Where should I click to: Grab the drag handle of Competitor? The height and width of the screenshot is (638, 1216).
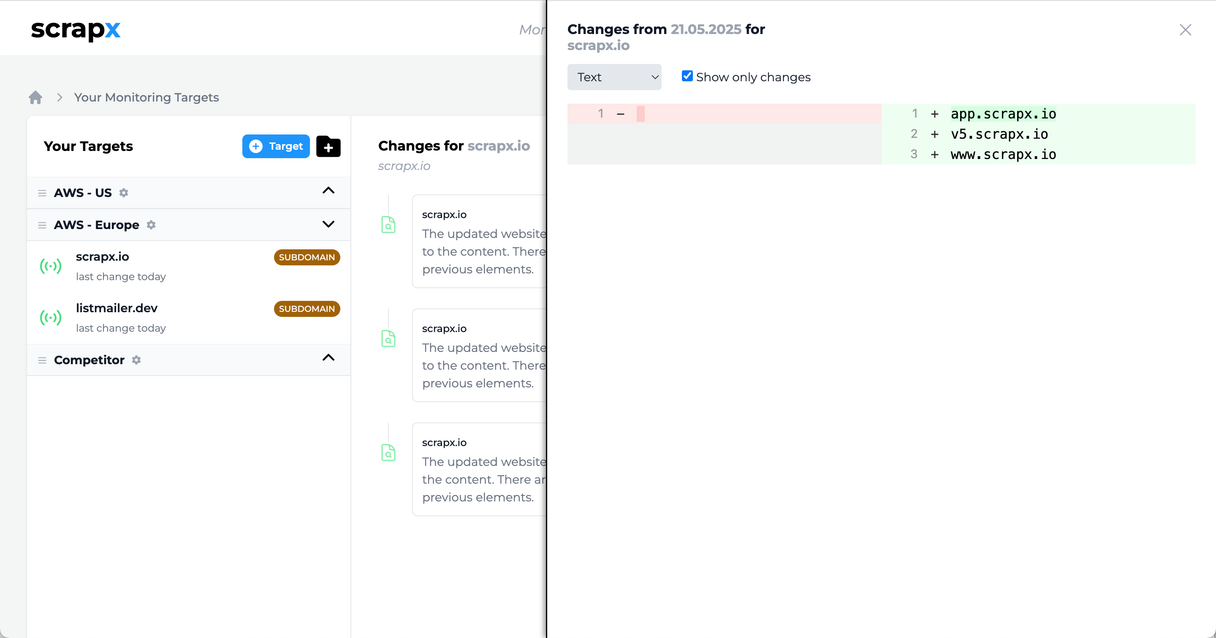click(x=42, y=360)
